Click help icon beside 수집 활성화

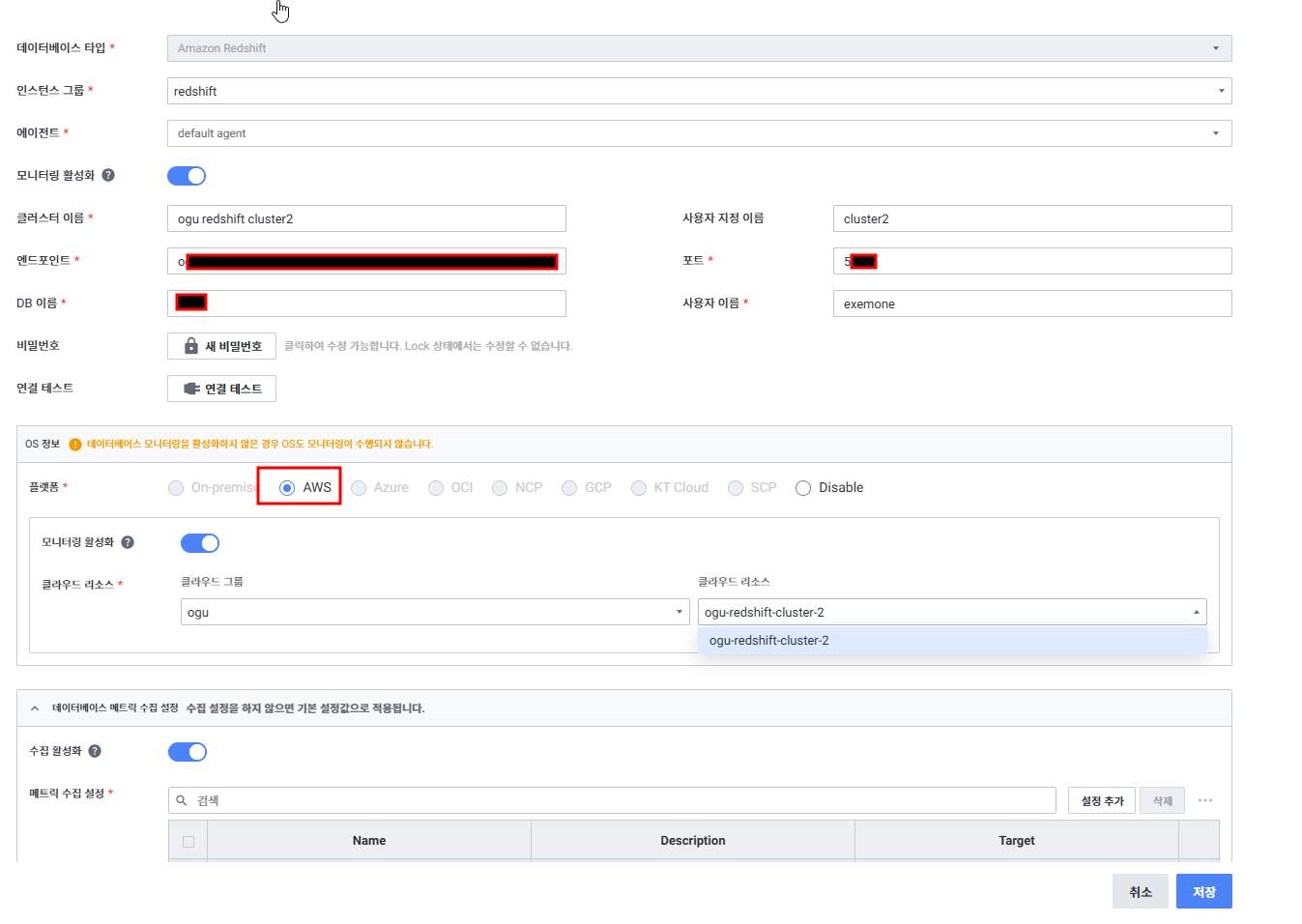click(95, 751)
